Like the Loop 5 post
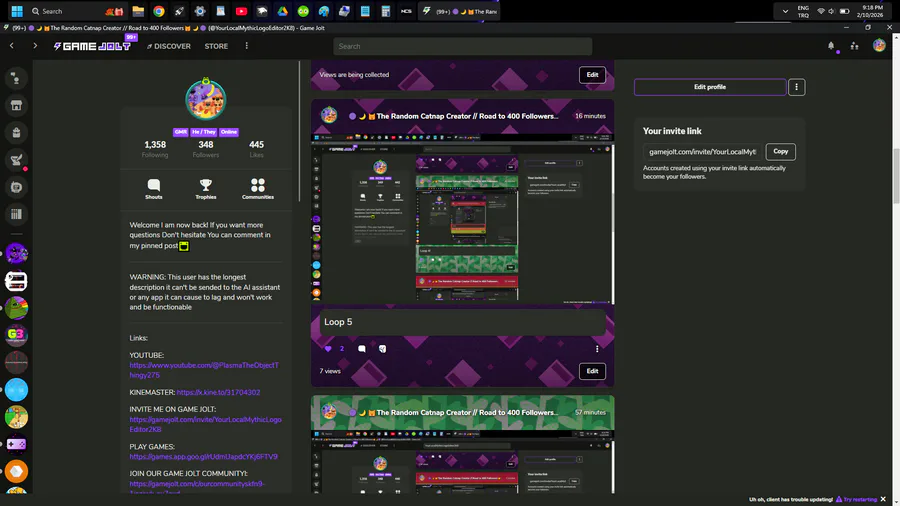This screenshot has height=506, width=900. coord(328,349)
